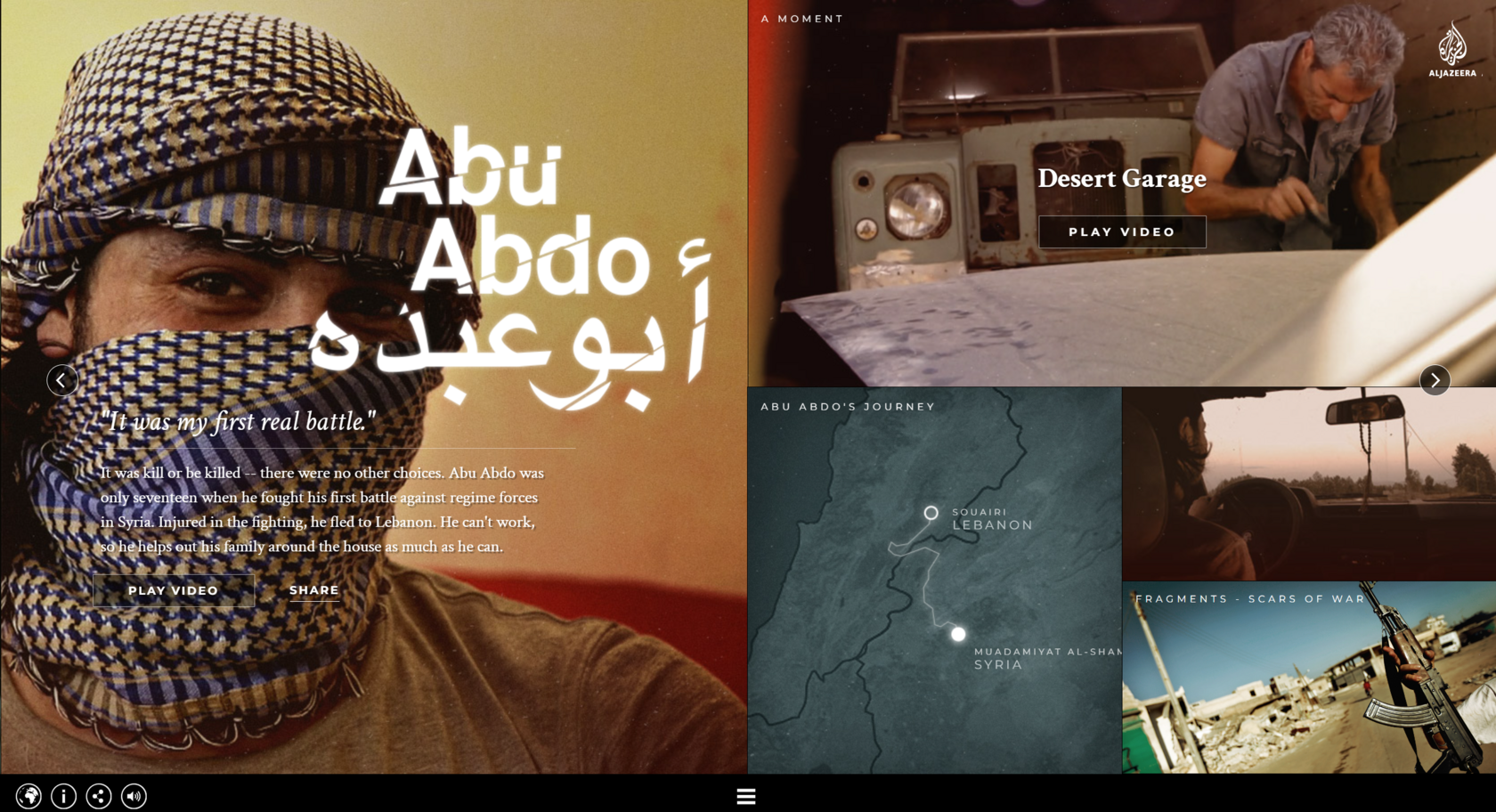Open the Abu Abdo's Journey map panel
The width and height of the screenshot is (1496, 812).
[935, 580]
